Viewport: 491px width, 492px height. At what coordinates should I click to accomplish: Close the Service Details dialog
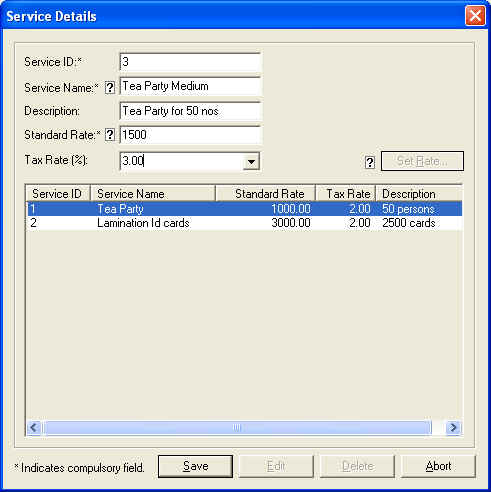475,16
